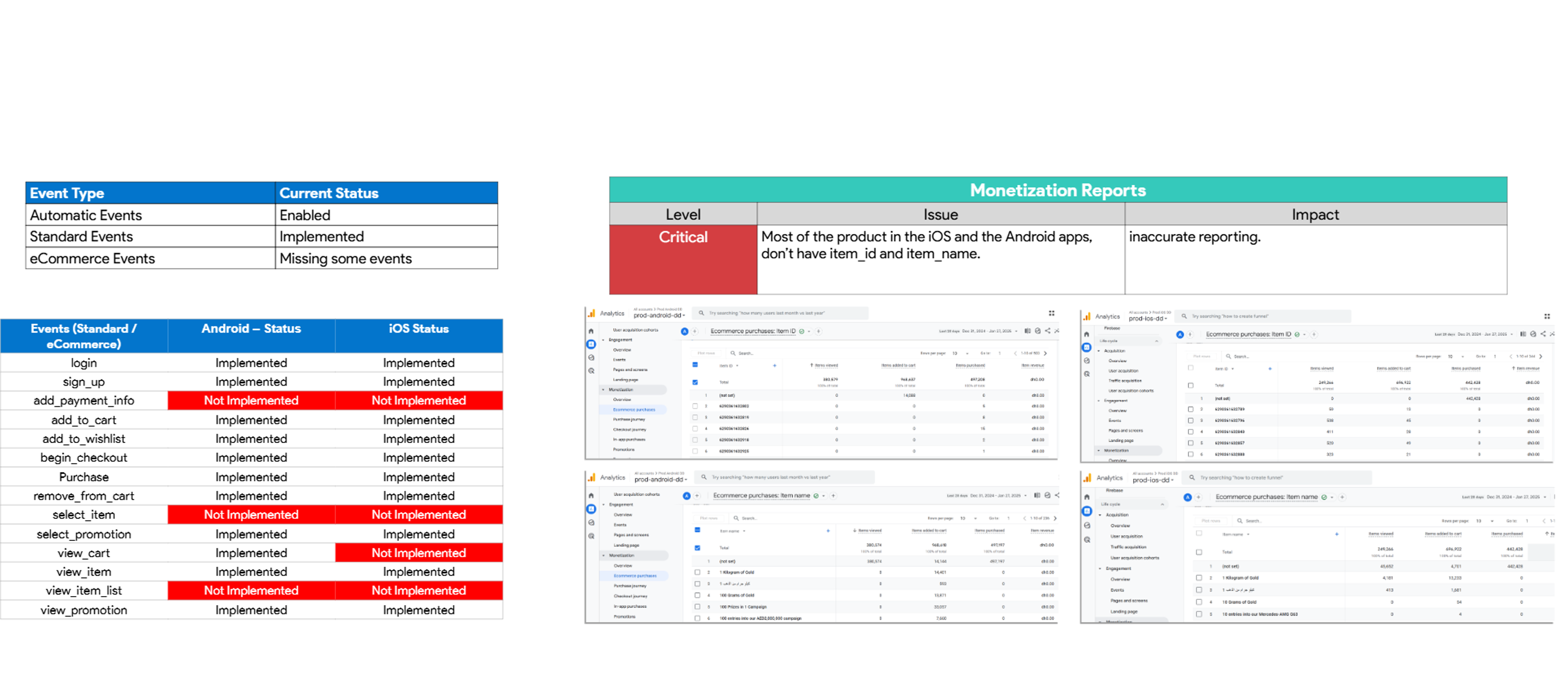Toggle Total row checkbox in Android Item ID table
Viewport: 1568px width, 676px height.
point(694,382)
